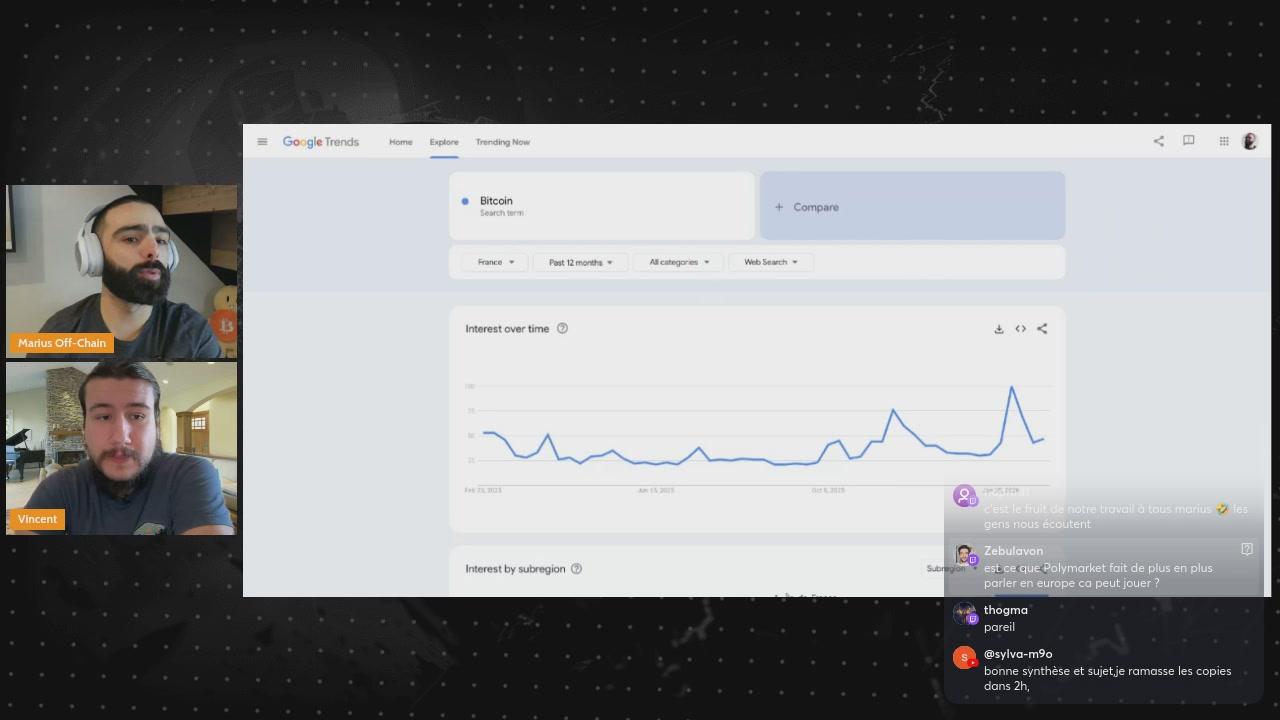Expand the Past 12 months time range
The image size is (1280, 720).
(x=580, y=262)
